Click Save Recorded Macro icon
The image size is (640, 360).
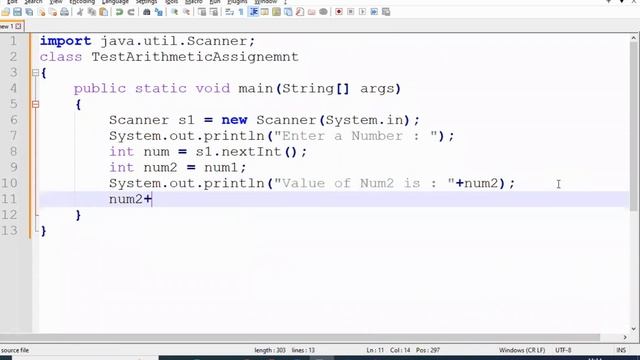(x=386, y=12)
